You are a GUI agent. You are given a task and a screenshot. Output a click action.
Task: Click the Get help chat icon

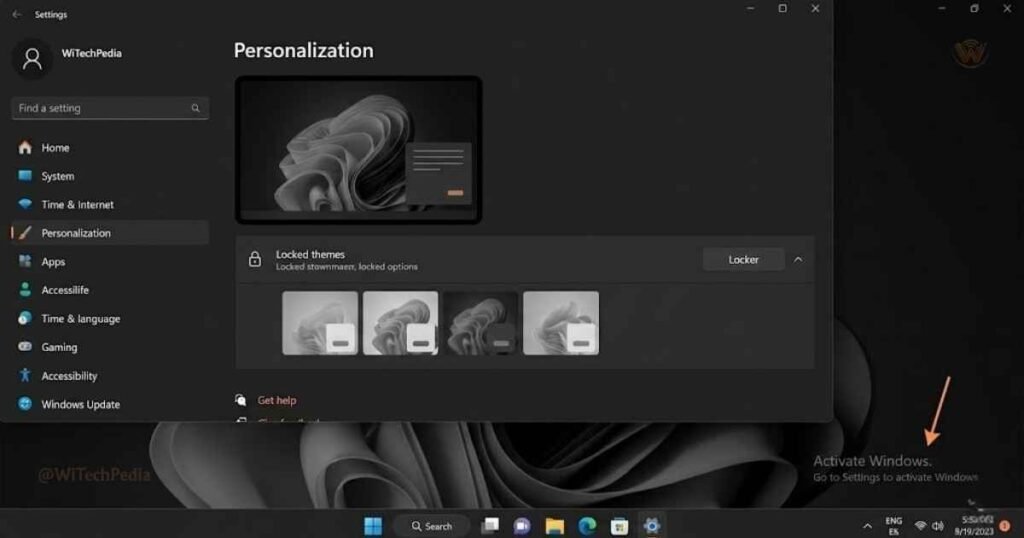[x=241, y=400]
